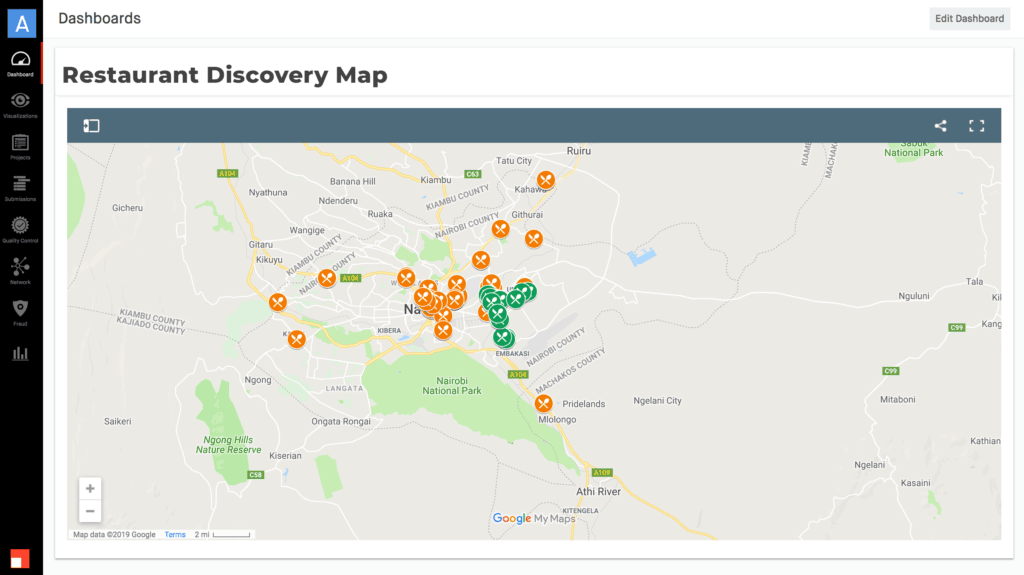
Task: View the map in fullscreen
Action: click(x=977, y=126)
